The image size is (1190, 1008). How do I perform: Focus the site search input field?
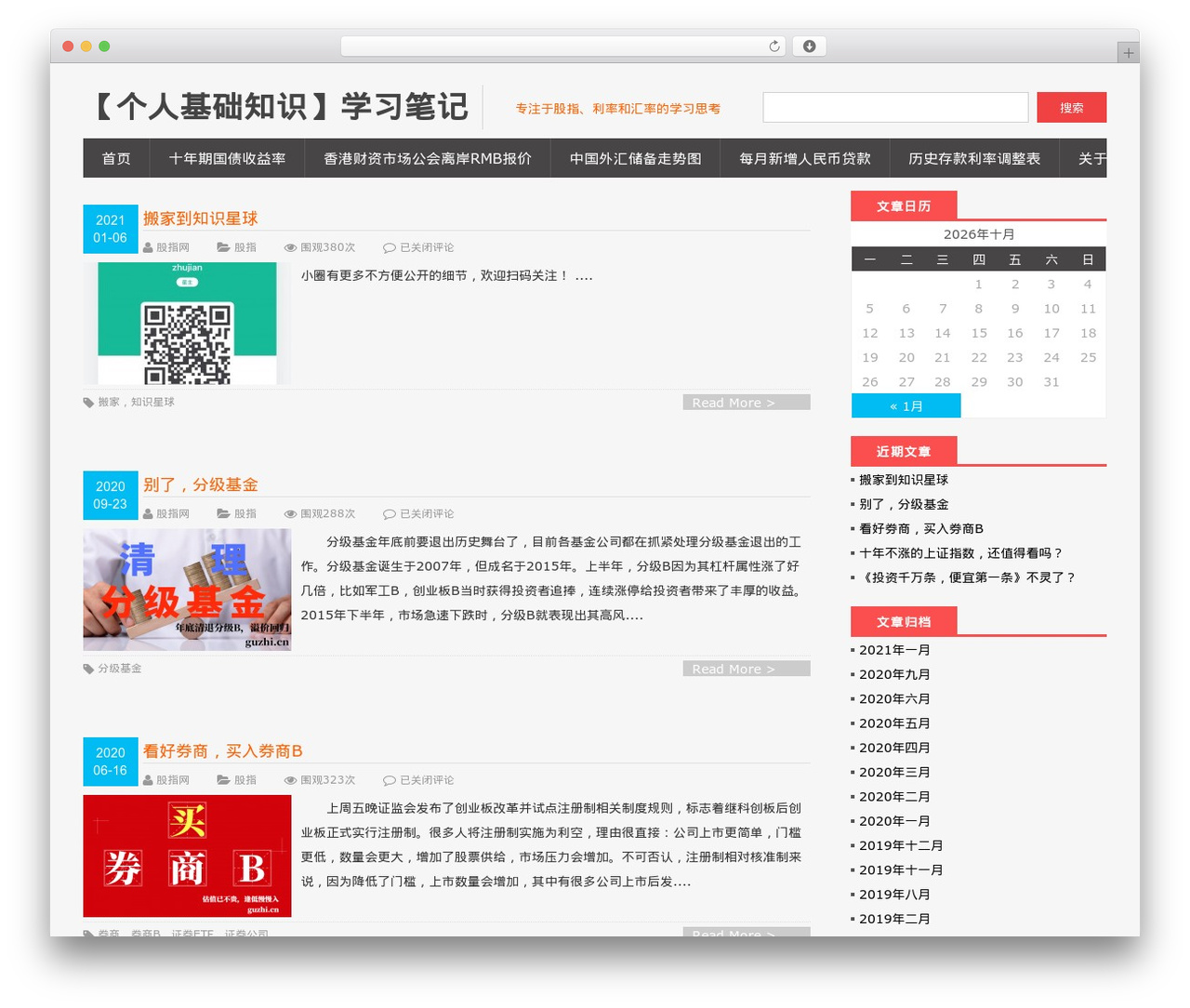point(895,107)
